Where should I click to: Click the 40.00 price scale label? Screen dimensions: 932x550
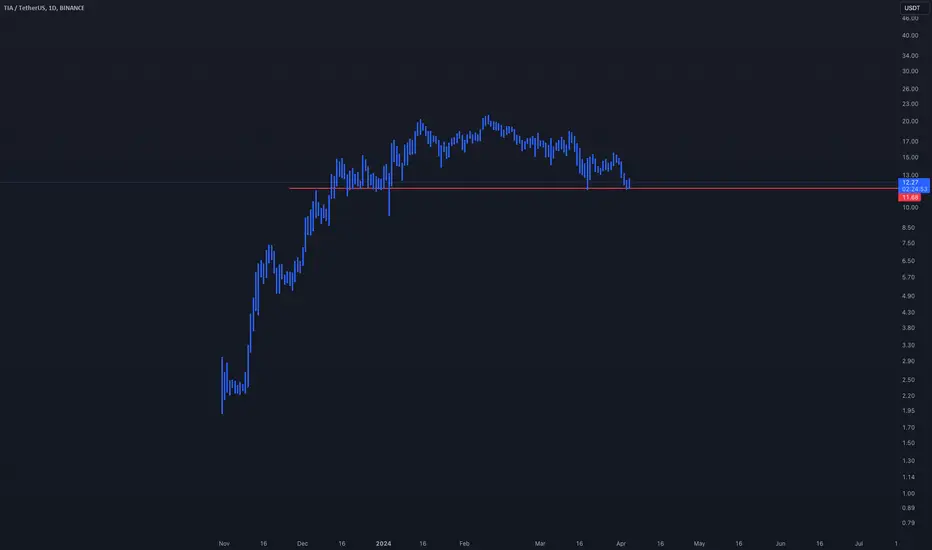click(909, 36)
